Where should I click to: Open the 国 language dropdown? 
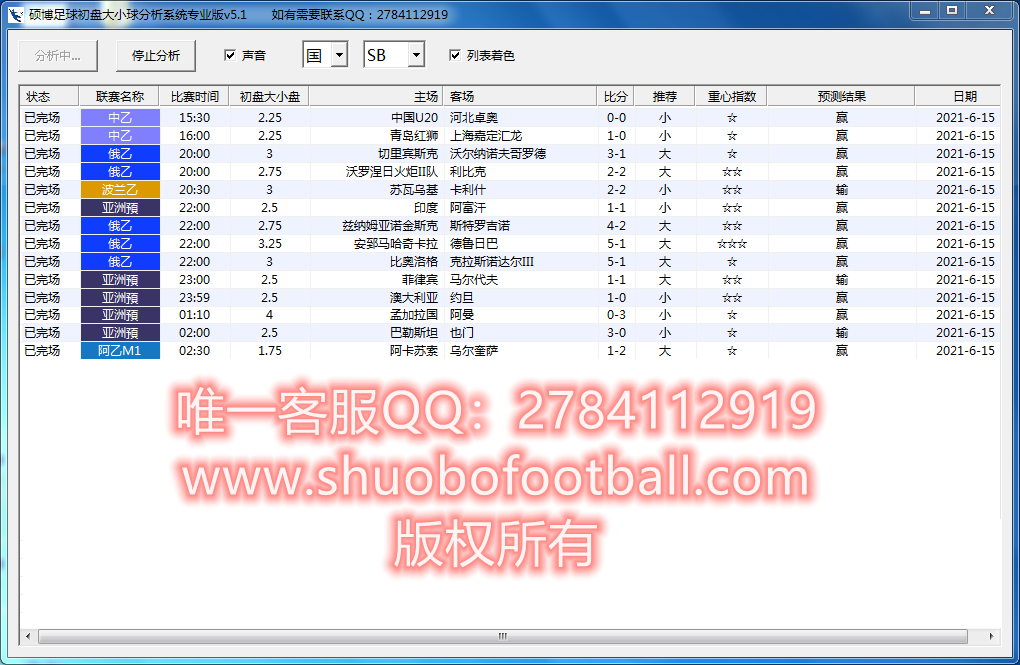(x=340, y=55)
